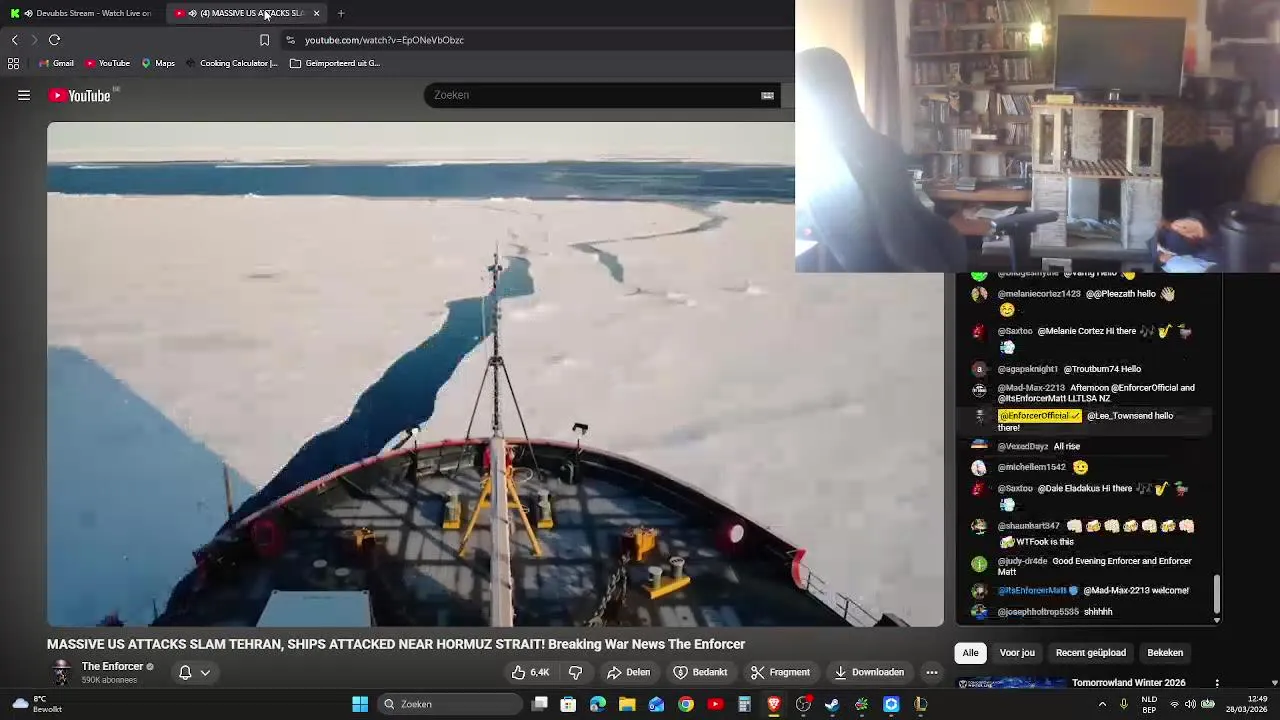Select the Alle filter chip
Image resolution: width=1280 pixels, height=720 pixels.
[970, 653]
